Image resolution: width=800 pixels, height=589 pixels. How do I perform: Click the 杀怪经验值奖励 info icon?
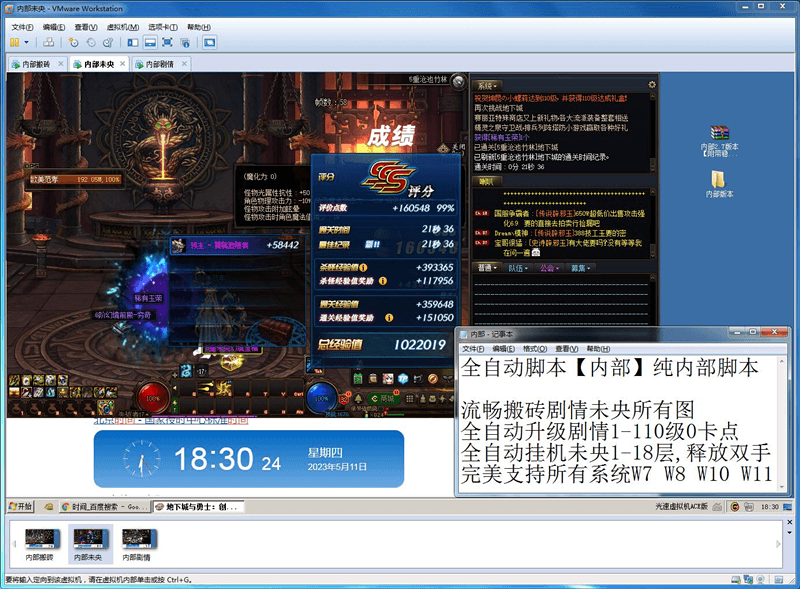point(383,281)
